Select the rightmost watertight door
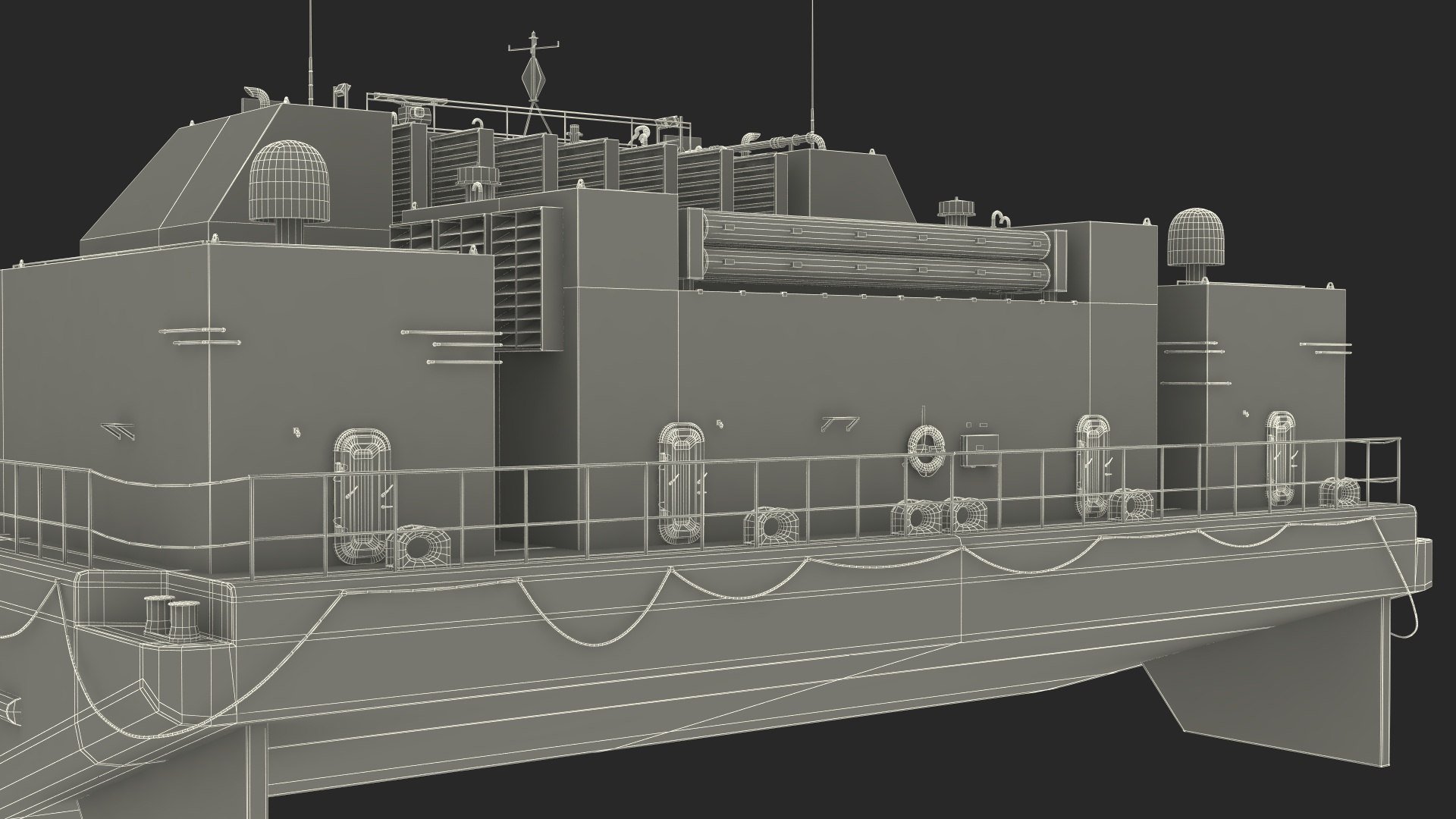The width and height of the screenshot is (1456, 819). coord(1281,457)
